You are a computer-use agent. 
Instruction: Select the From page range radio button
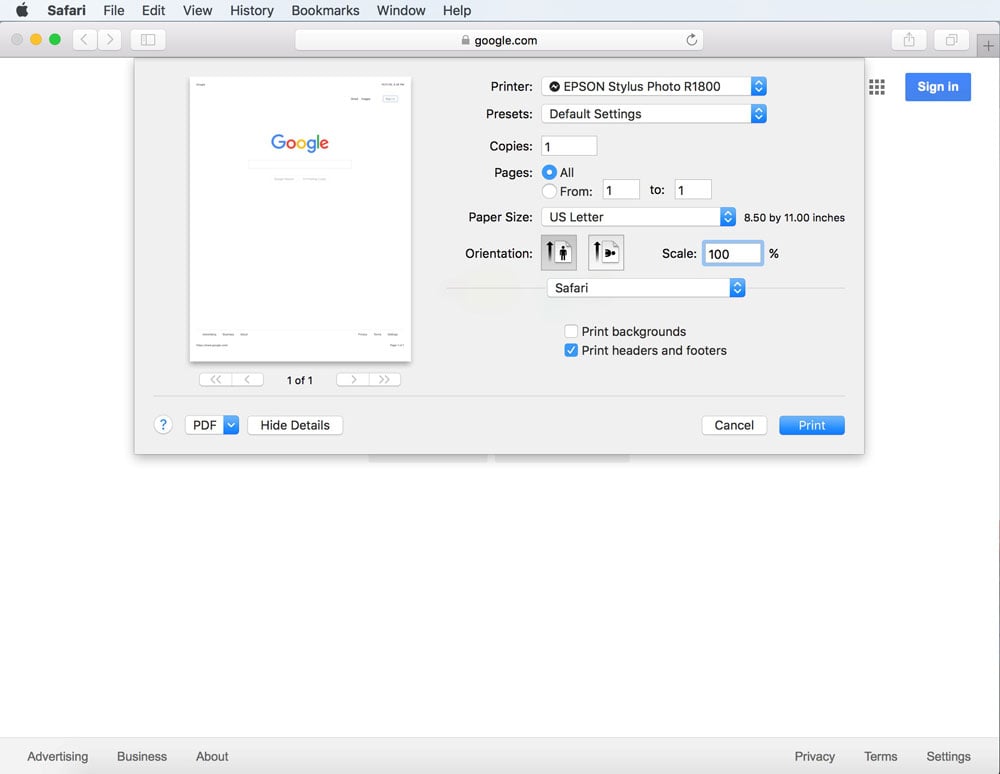tap(548, 191)
